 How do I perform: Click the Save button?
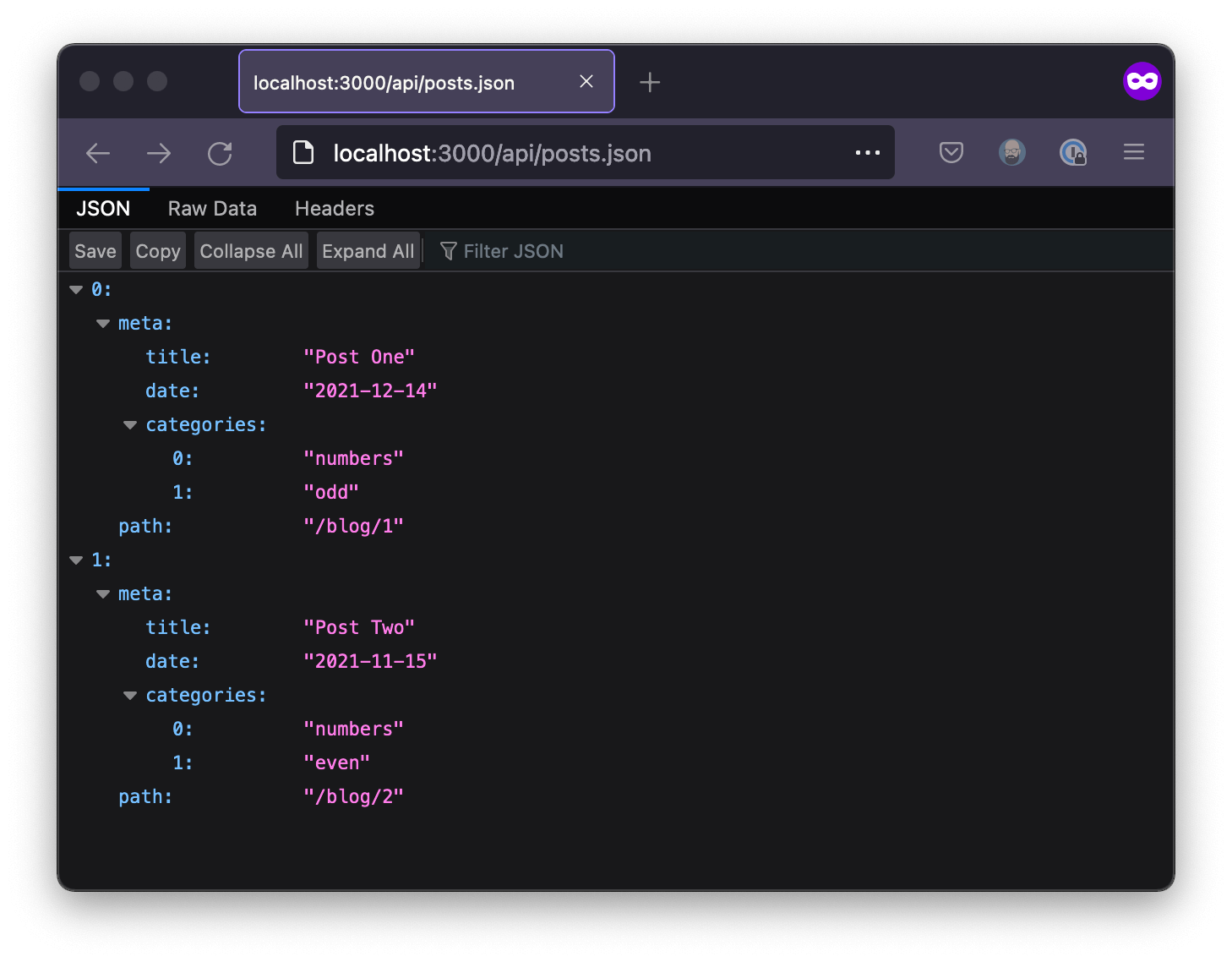[95, 251]
